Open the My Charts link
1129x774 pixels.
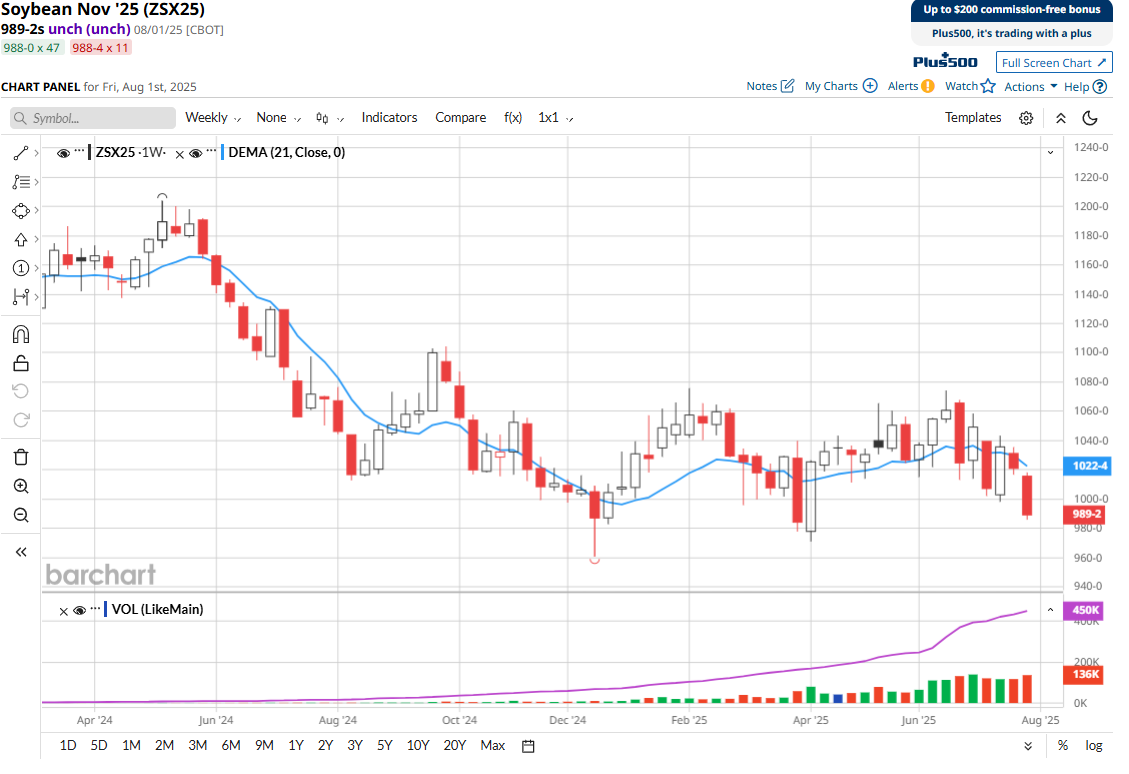click(x=840, y=86)
